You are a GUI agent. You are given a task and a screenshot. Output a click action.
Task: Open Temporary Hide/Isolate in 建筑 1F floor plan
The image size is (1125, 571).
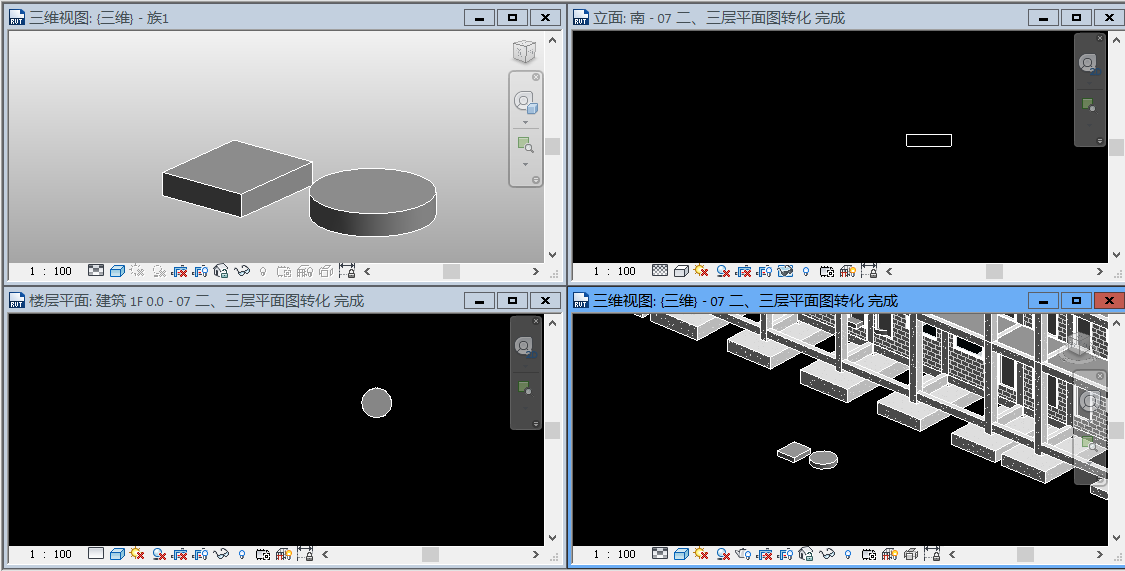coord(221,554)
